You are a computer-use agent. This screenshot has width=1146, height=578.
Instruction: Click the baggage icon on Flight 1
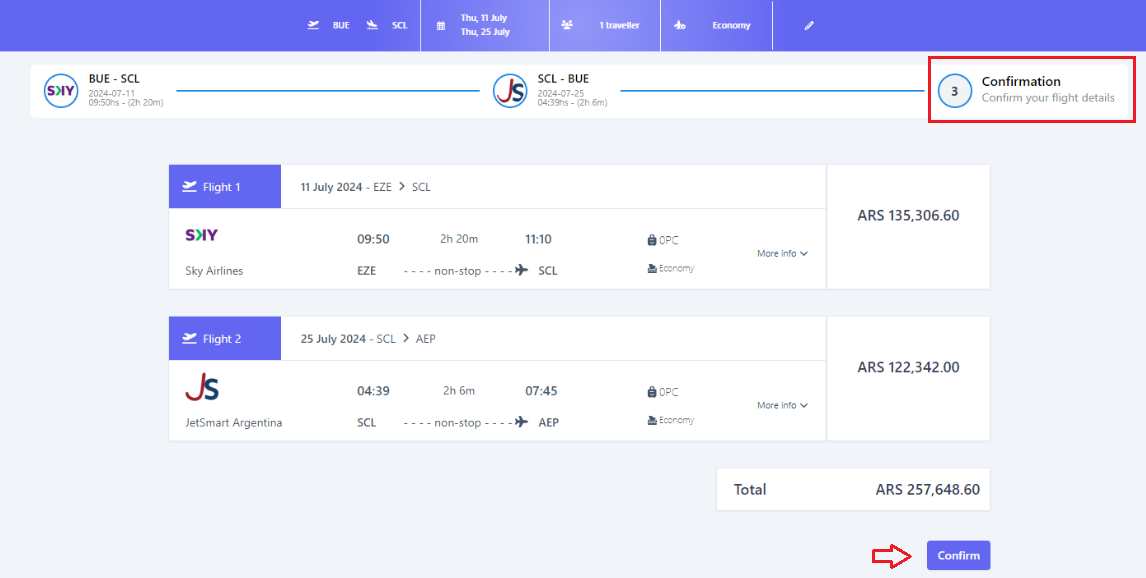tap(652, 240)
